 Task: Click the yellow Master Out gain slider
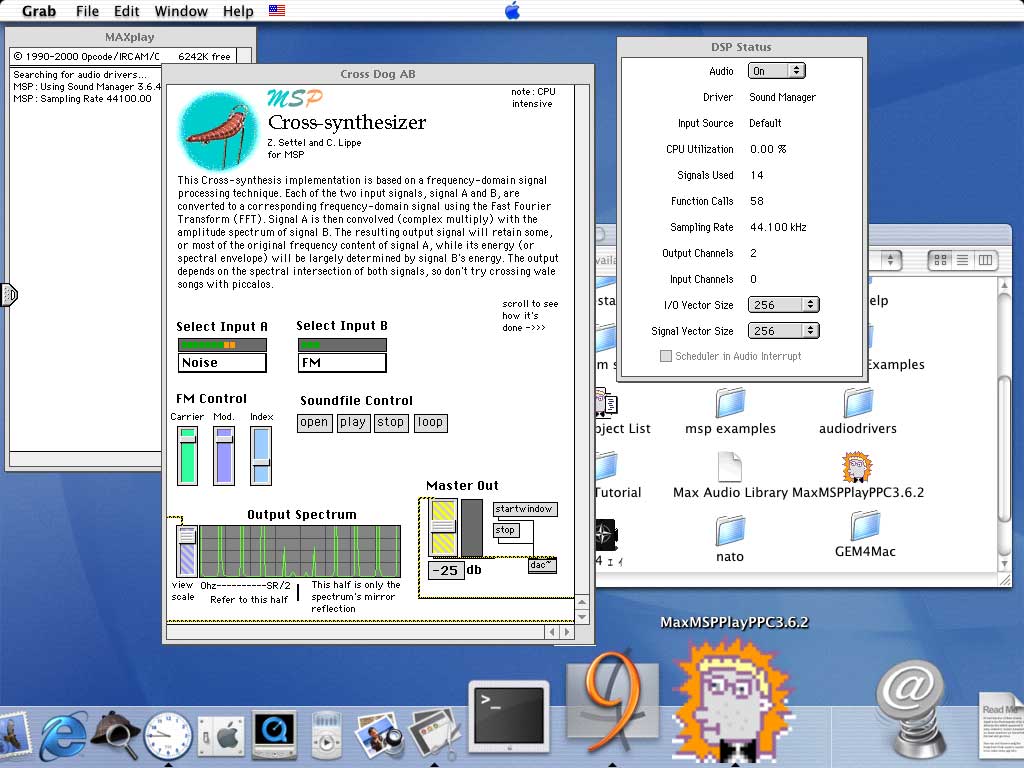pos(443,528)
